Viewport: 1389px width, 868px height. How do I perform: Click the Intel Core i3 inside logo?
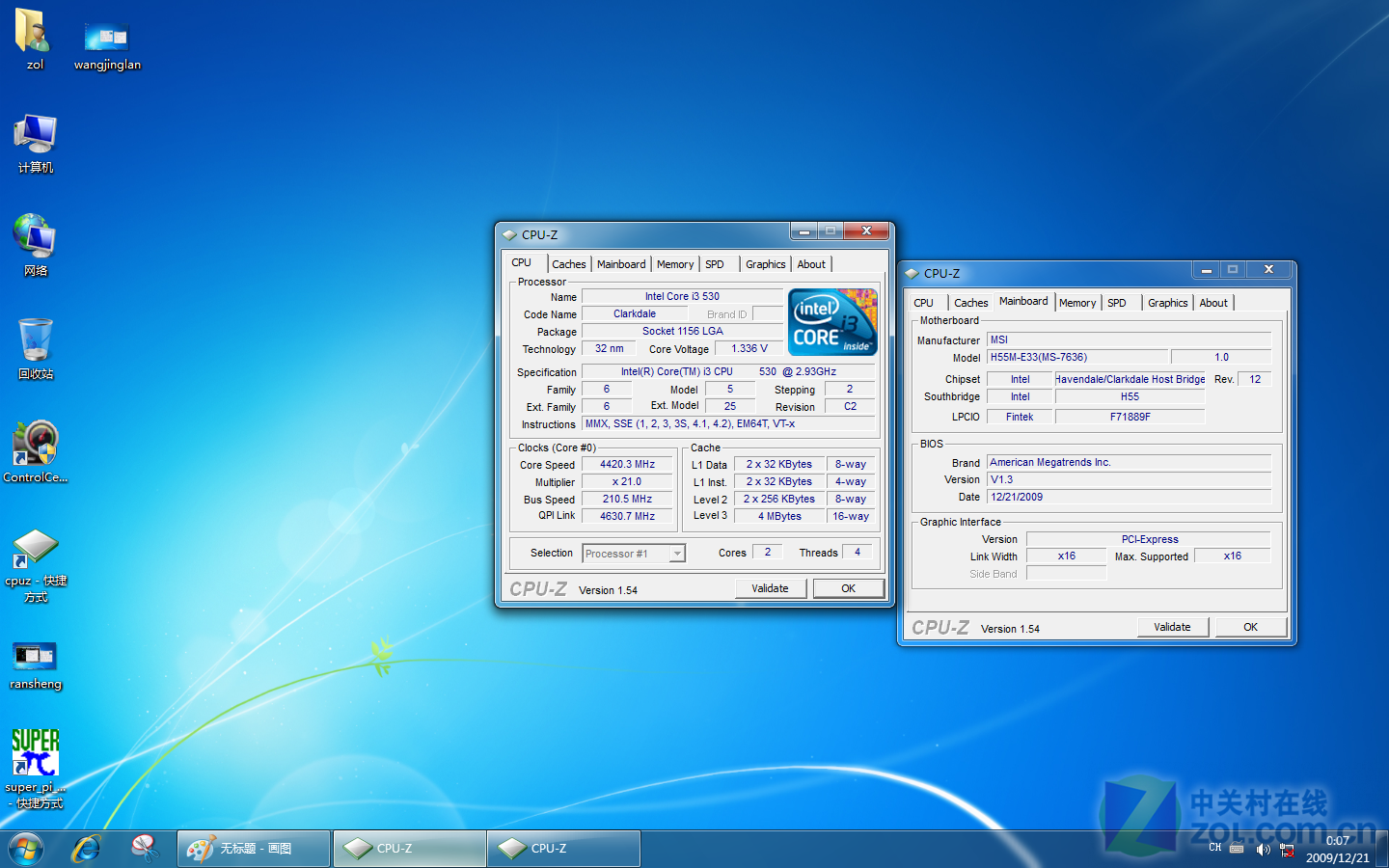point(833,322)
